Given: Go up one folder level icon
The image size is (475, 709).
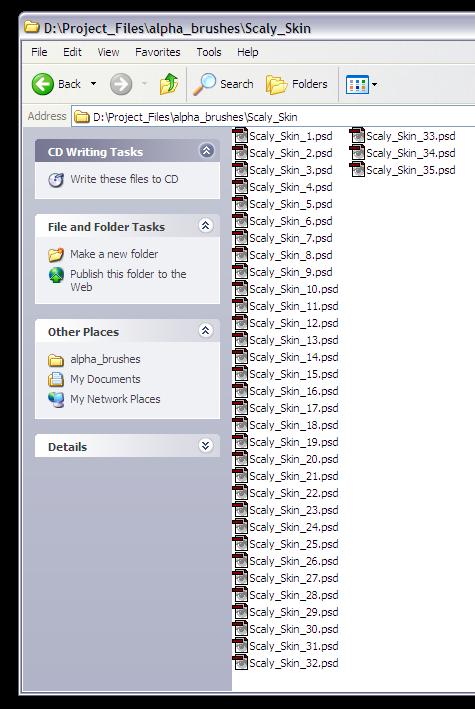Looking at the screenshot, I should click(169, 84).
